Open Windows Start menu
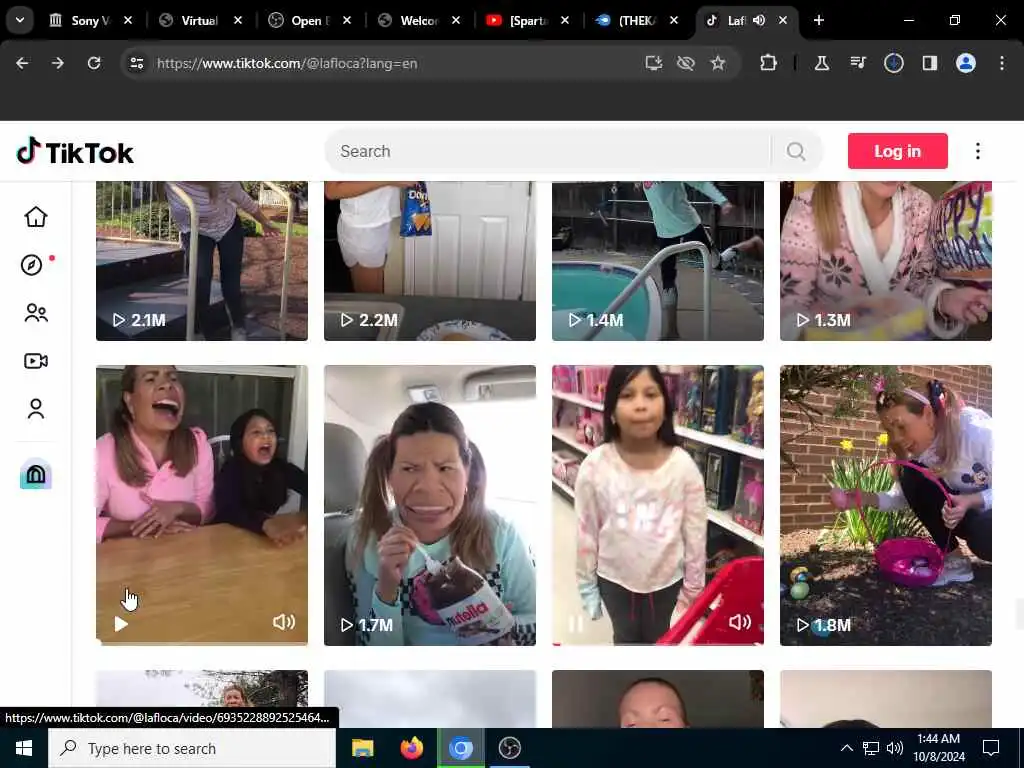The height and width of the screenshot is (768, 1024). tap(24, 748)
